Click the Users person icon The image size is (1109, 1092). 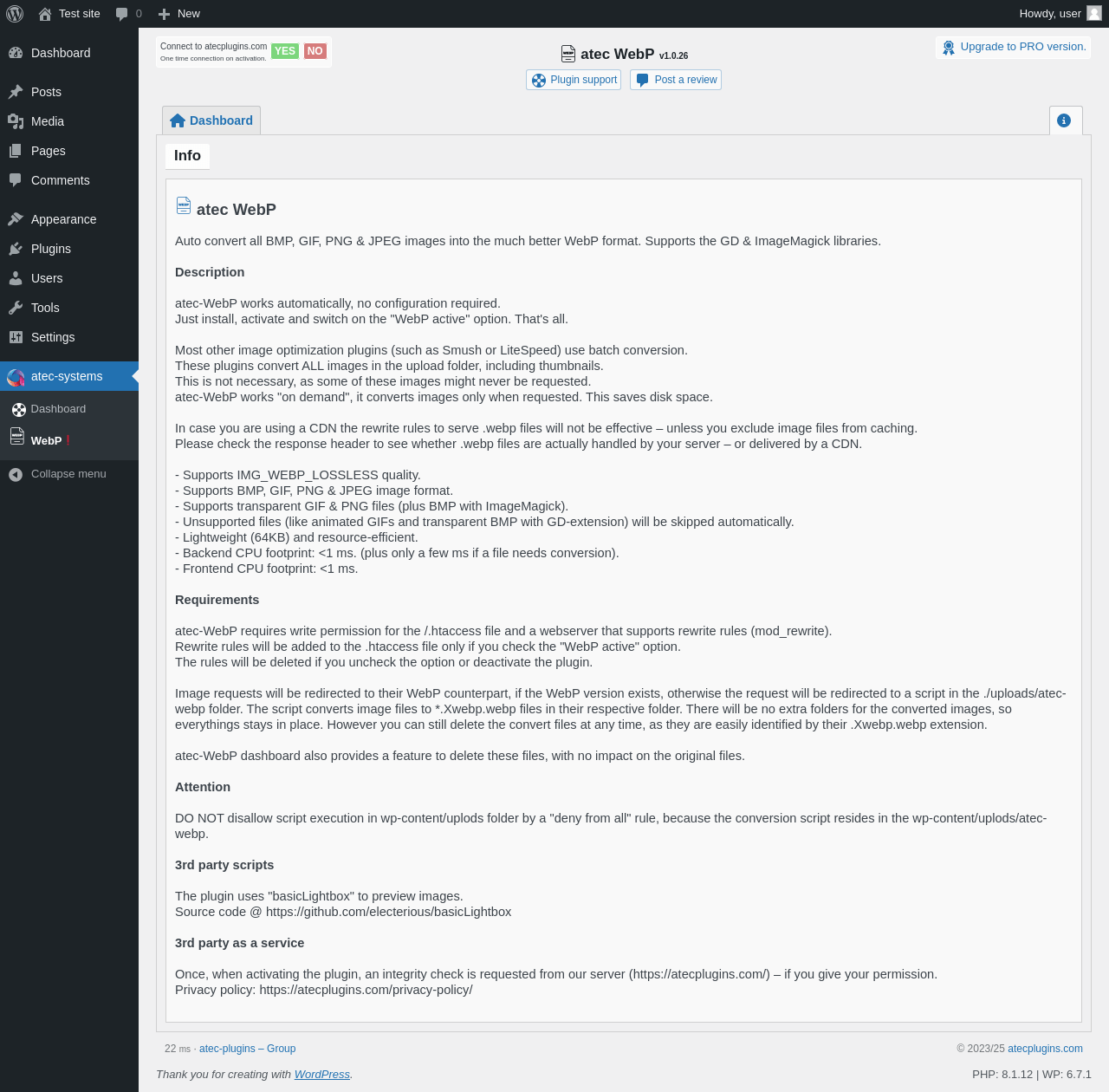(16, 278)
